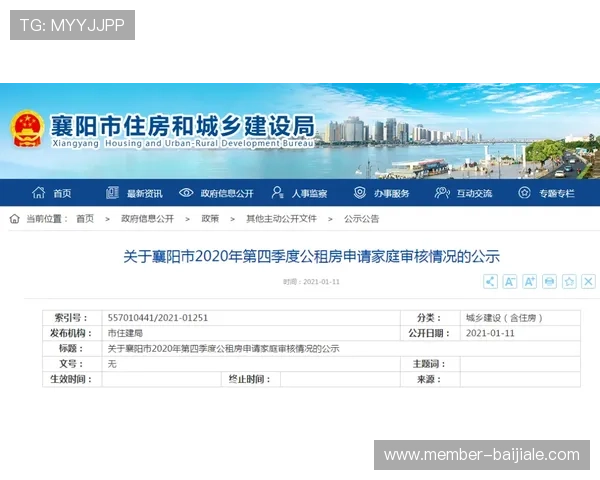Open the 最新资讯 navigation menu item
This screenshot has width=600, height=480.
(x=145, y=194)
